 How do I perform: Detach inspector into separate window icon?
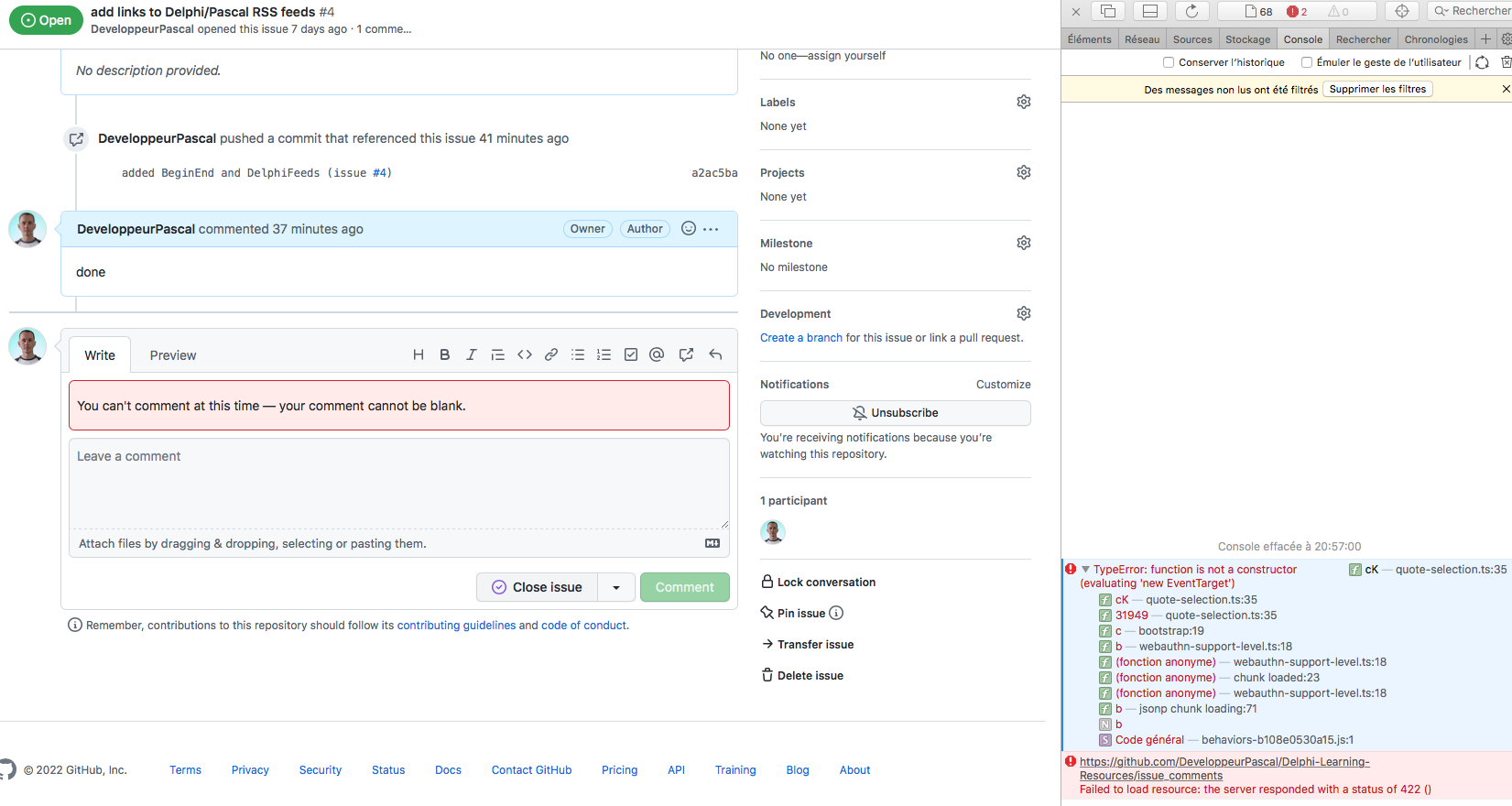tap(1108, 11)
